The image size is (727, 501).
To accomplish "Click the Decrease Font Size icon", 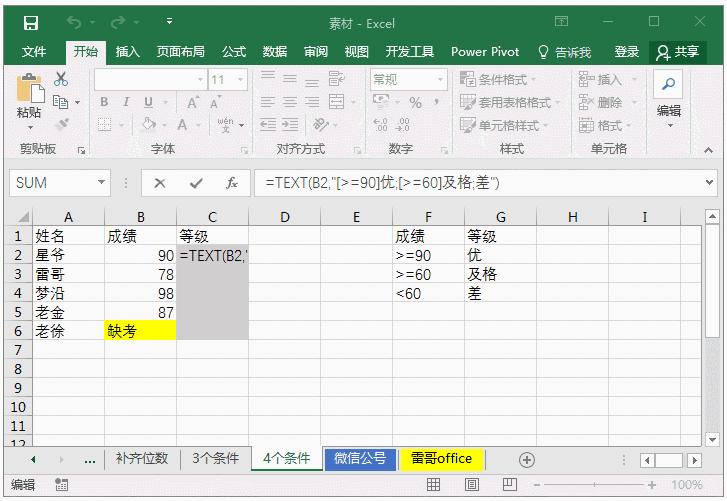I will click(215, 102).
